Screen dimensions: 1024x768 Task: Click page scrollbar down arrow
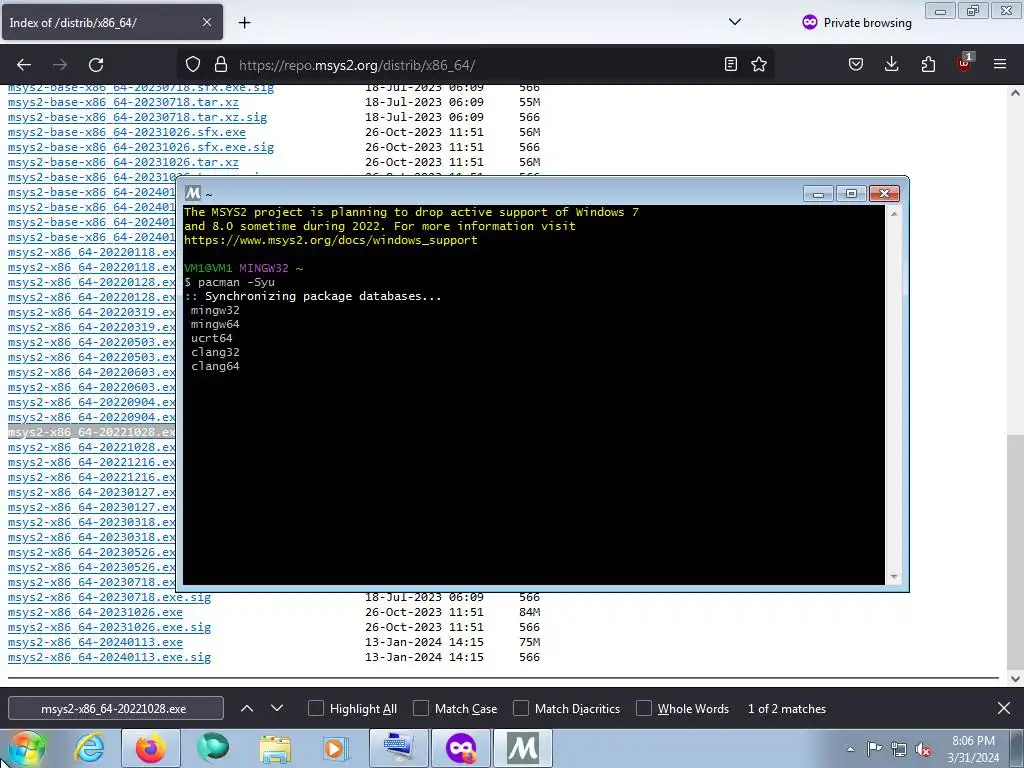coord(1015,679)
